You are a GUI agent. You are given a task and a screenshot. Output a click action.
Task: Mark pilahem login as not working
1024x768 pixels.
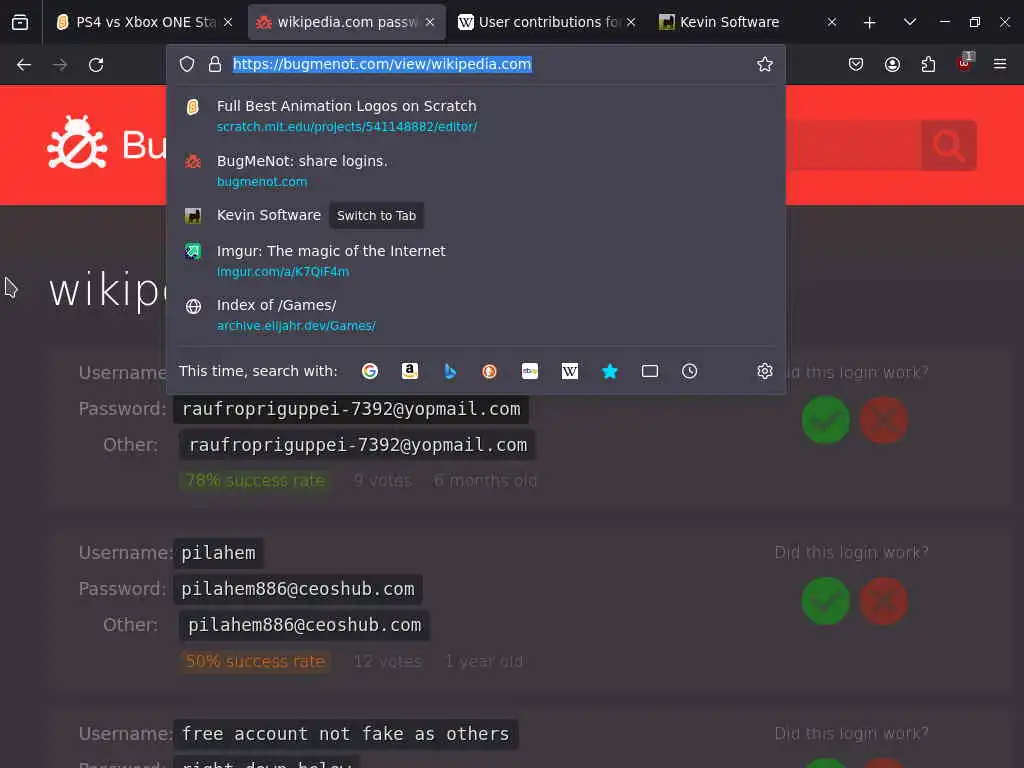(x=883, y=601)
